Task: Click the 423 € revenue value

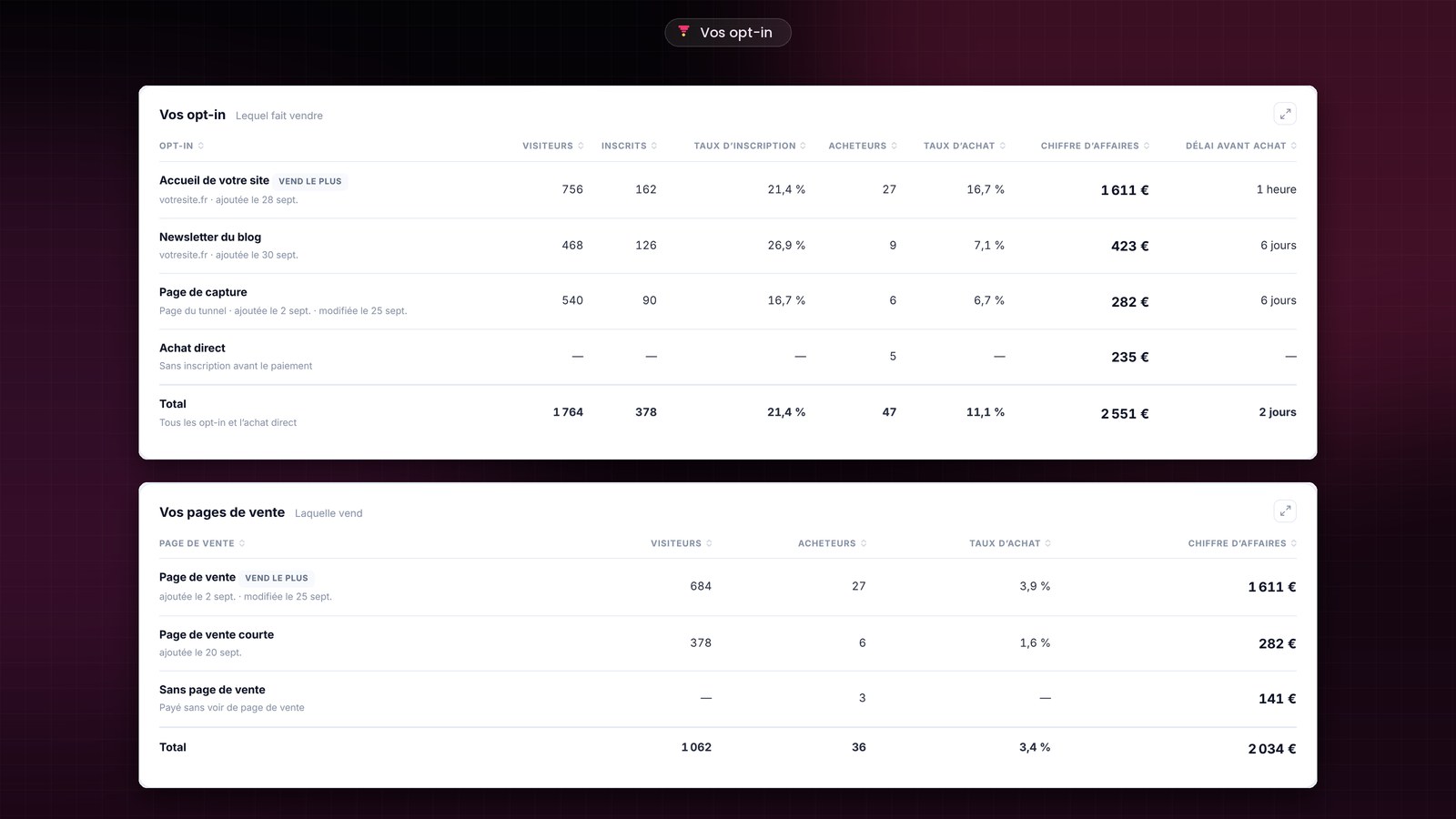Action: (1130, 246)
